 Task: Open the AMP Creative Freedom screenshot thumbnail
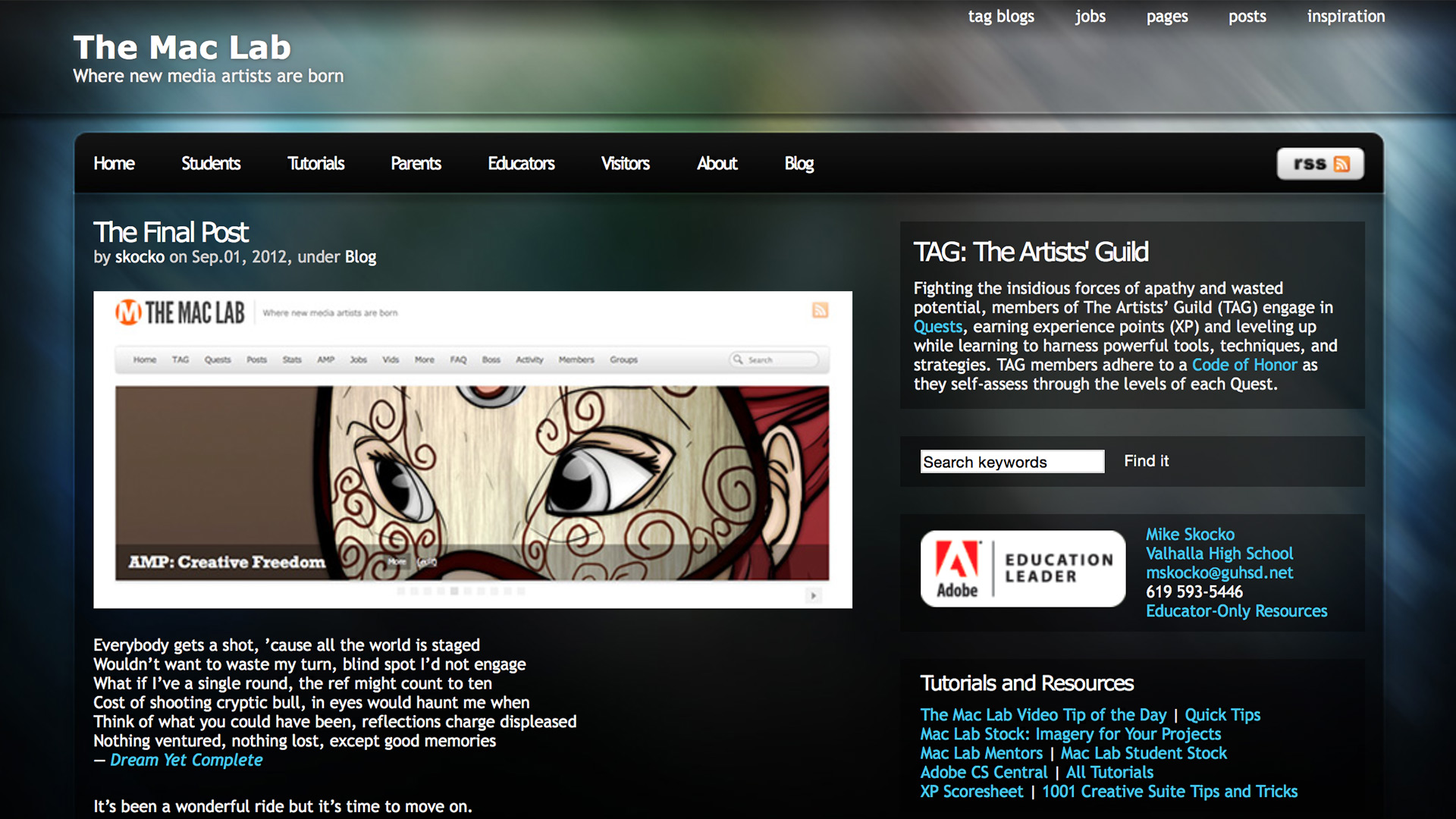472,450
